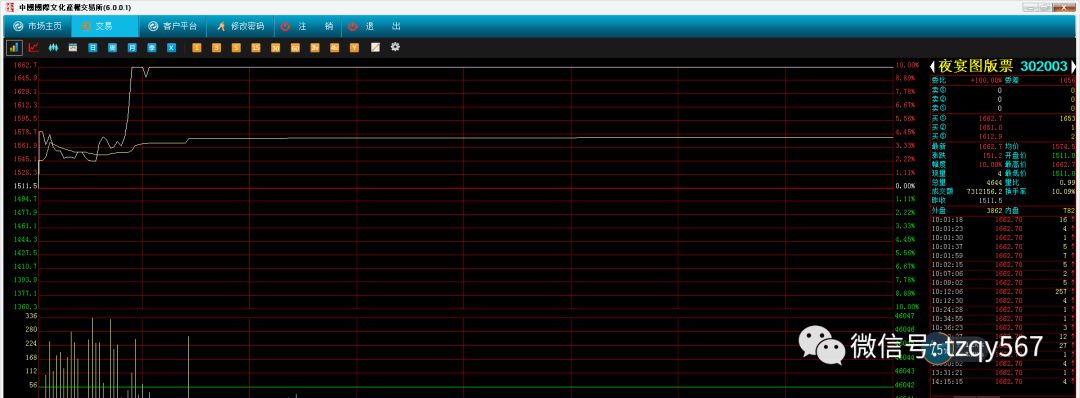Show previous stock with left arrow
Image resolution: width=1080 pixels, height=398 pixels.
click(932, 66)
